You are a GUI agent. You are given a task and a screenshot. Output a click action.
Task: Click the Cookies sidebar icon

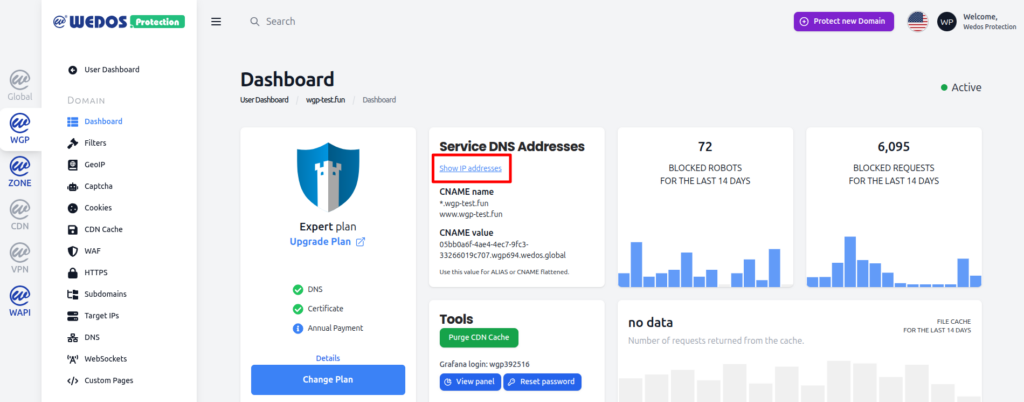(x=72, y=208)
